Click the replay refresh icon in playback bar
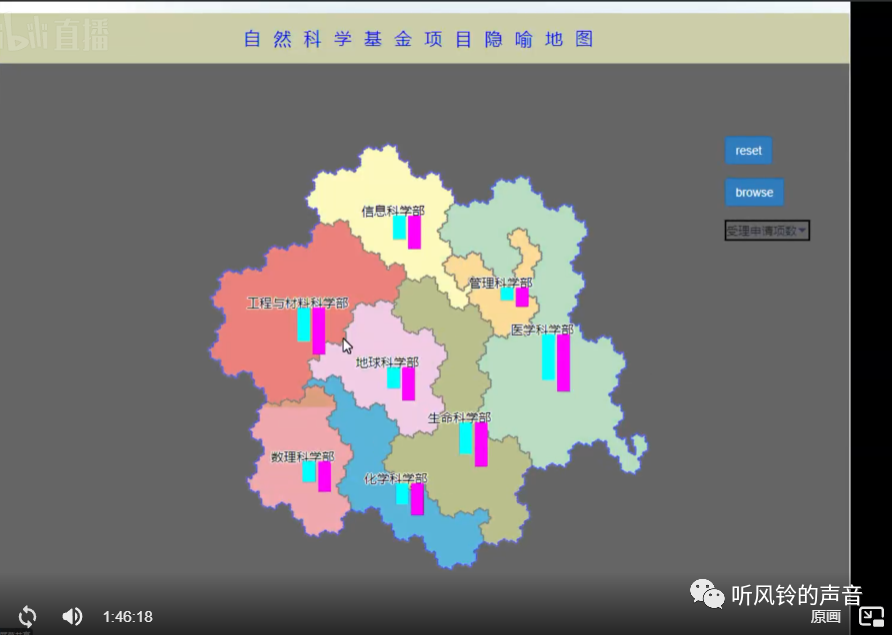Screen dimensions: 892x635 [x=27, y=616]
